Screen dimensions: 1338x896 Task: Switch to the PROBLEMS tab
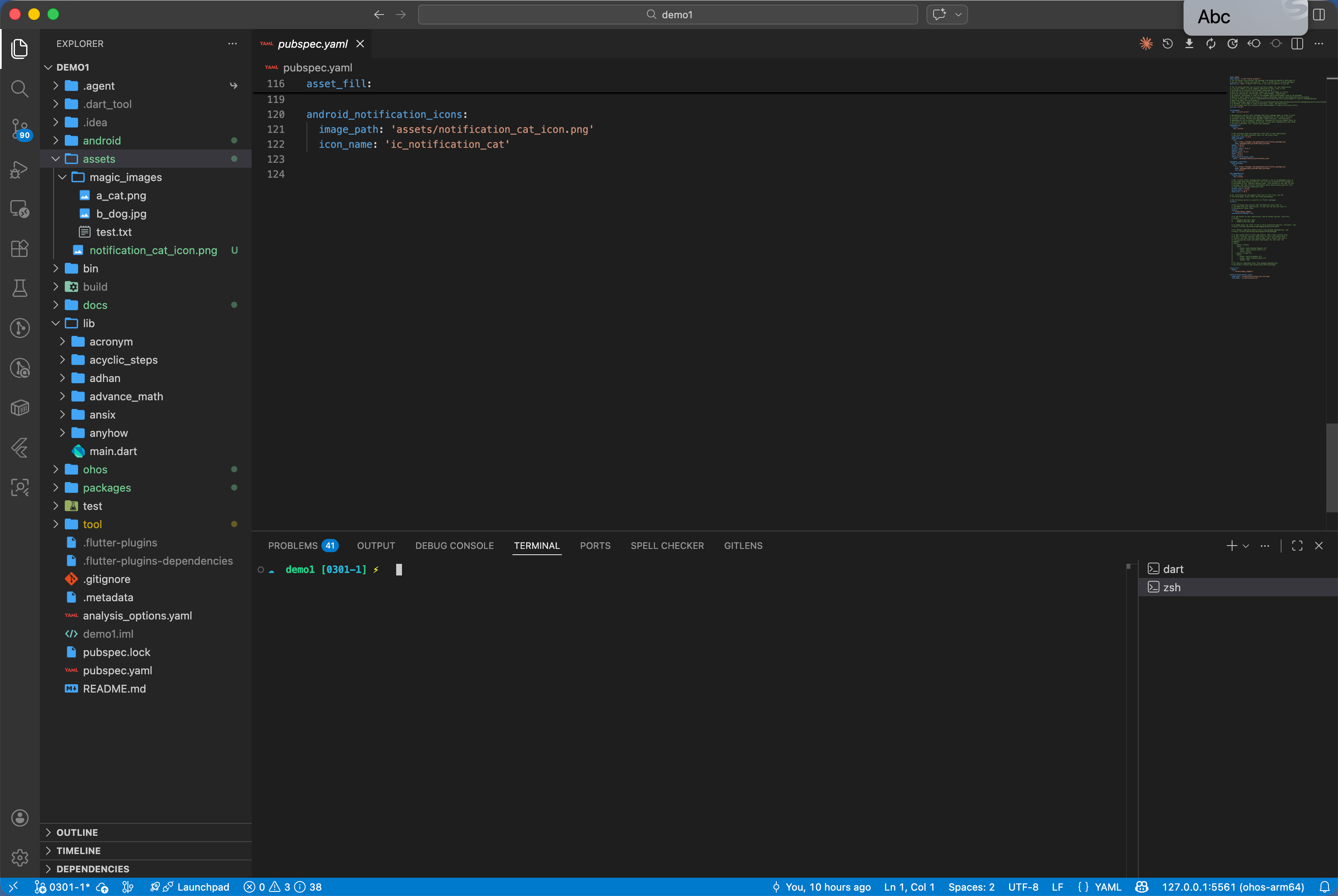[293, 546]
